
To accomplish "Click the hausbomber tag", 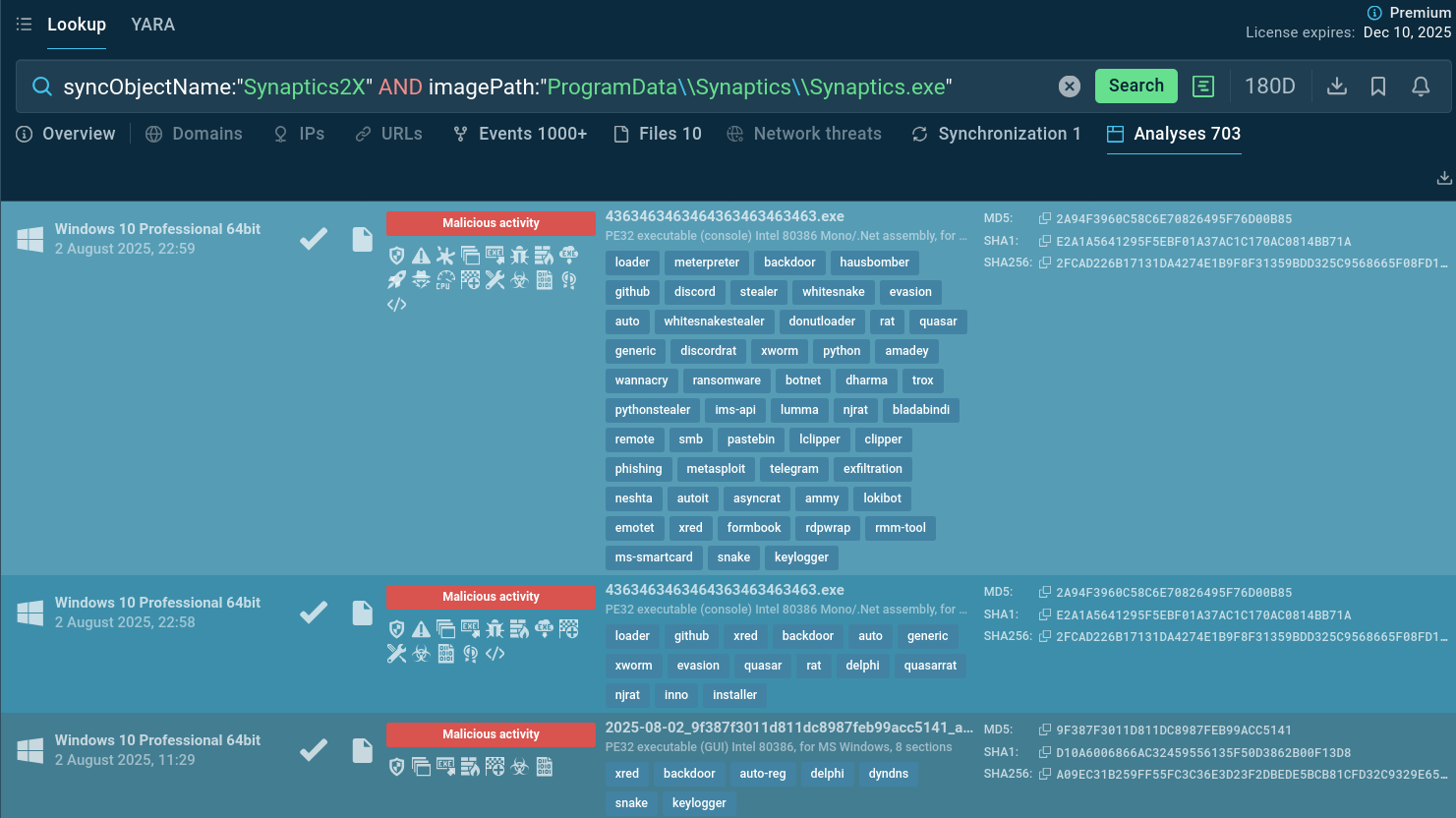I will tap(874, 263).
